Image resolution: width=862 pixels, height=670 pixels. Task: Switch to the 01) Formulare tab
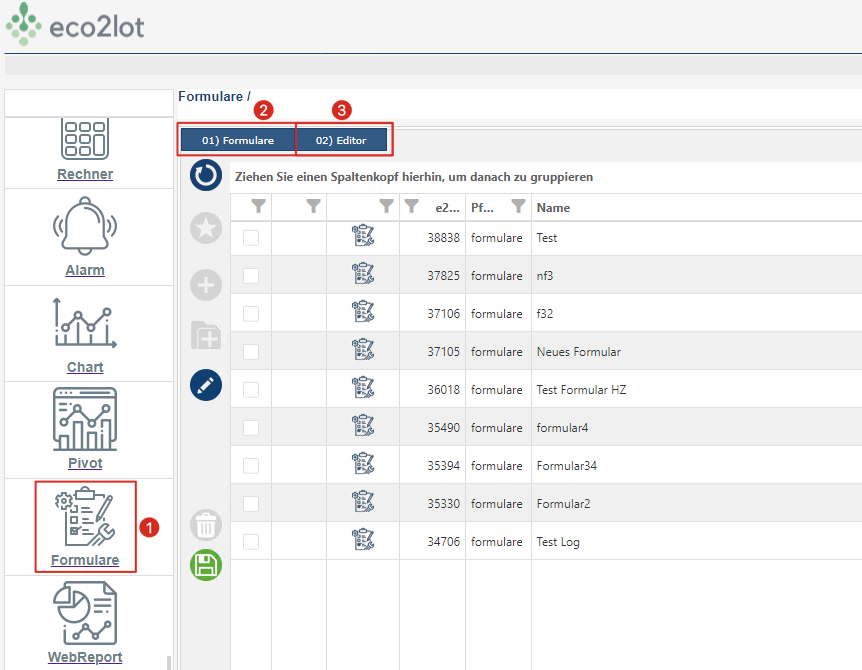tap(238, 140)
